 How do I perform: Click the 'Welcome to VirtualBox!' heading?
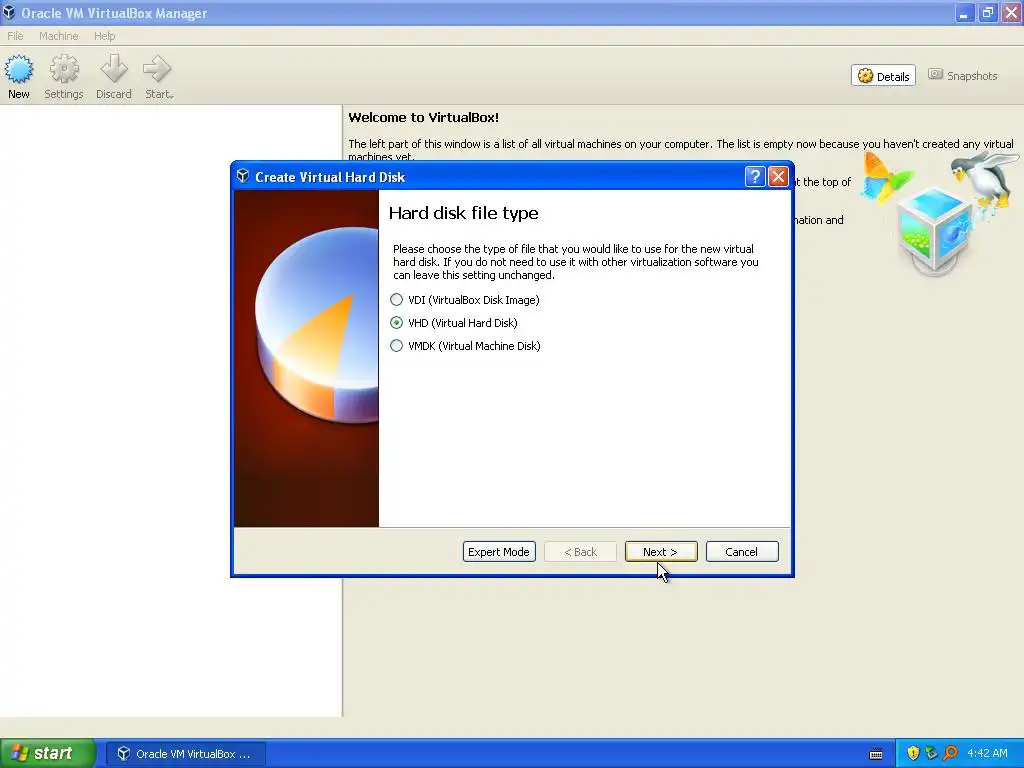pos(423,118)
